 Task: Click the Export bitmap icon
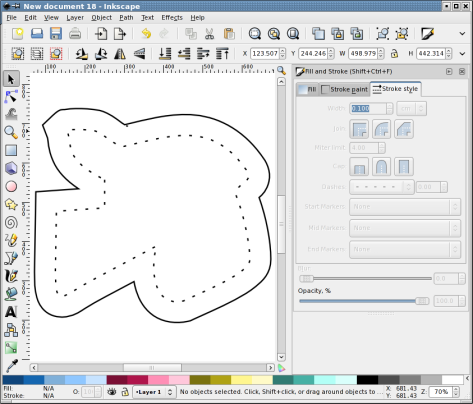click(x=120, y=34)
